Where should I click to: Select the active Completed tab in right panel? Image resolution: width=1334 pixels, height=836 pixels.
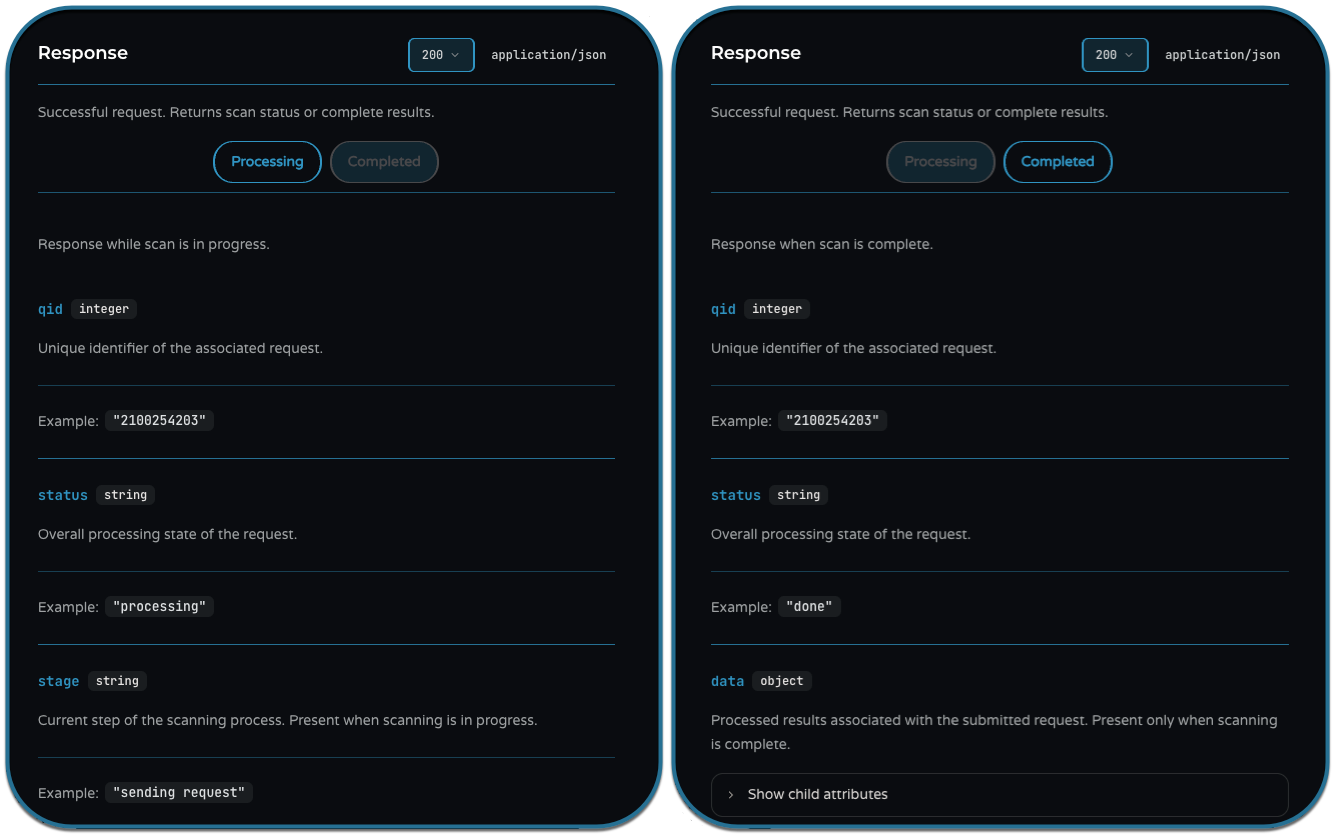1057,162
